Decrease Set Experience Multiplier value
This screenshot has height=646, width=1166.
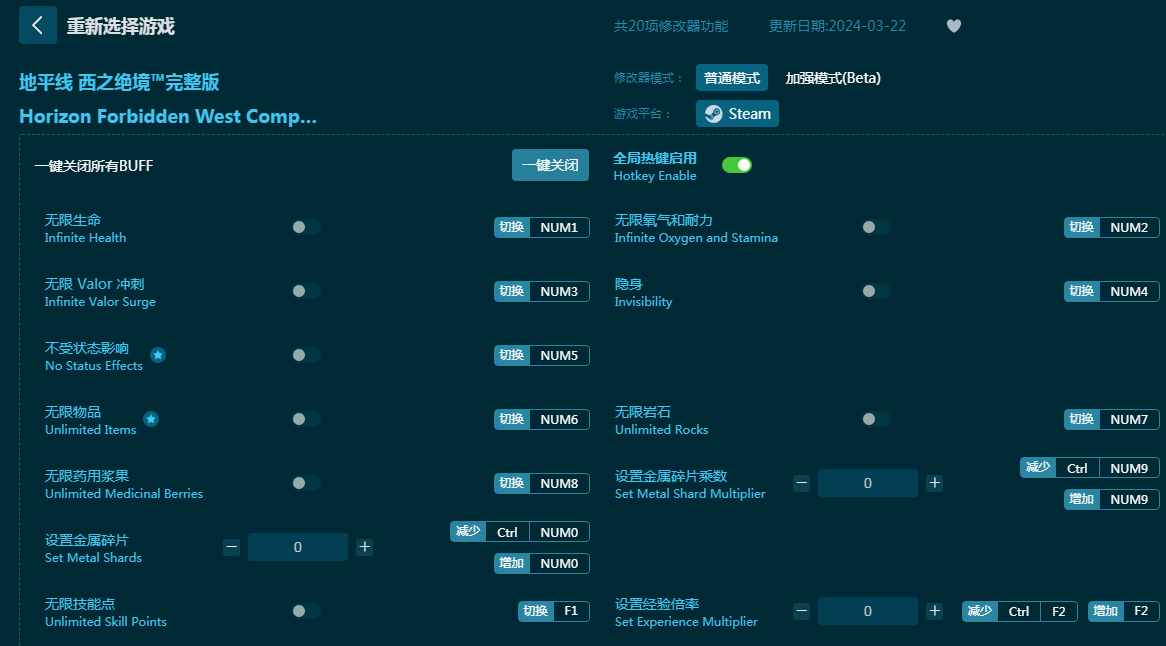pyautogui.click(x=801, y=611)
